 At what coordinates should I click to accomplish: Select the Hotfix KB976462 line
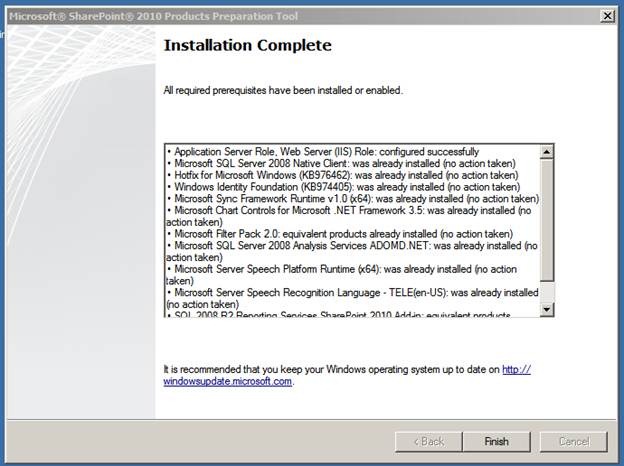(343, 175)
